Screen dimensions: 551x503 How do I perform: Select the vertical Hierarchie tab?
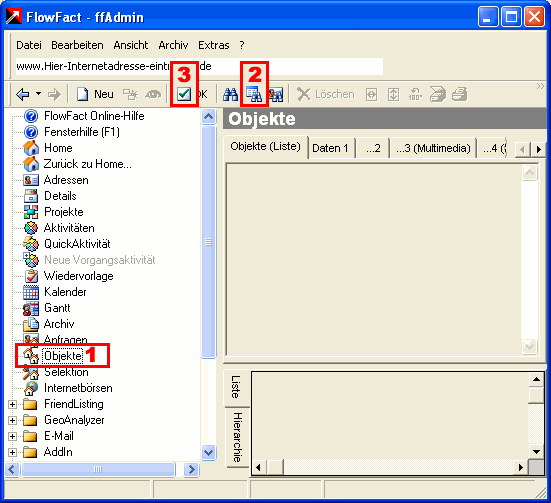pyautogui.click(x=238, y=437)
